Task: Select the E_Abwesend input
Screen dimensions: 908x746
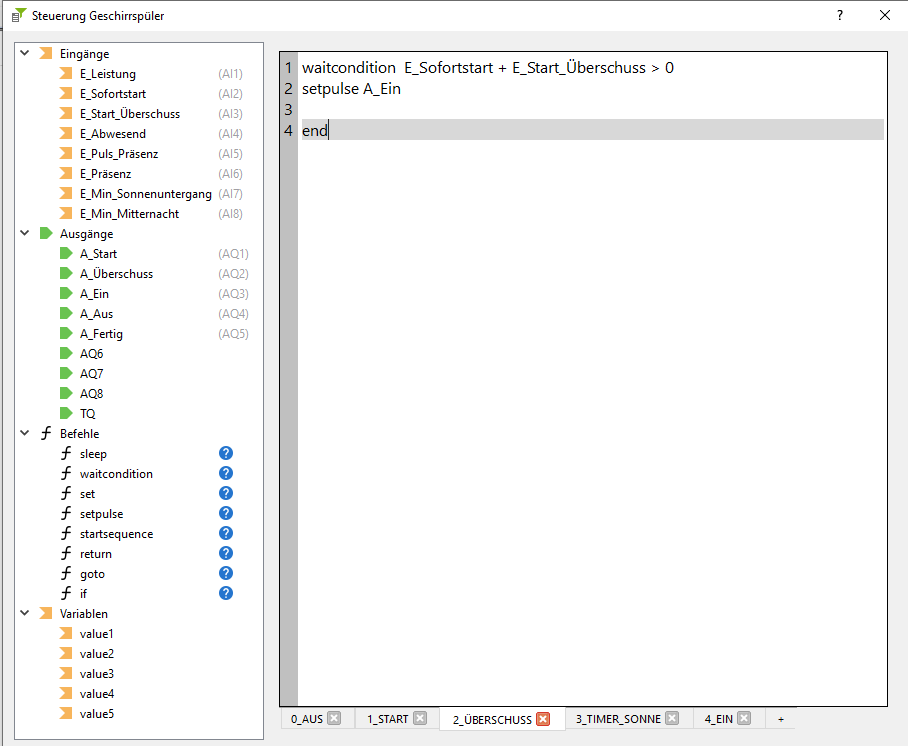Action: tap(113, 134)
